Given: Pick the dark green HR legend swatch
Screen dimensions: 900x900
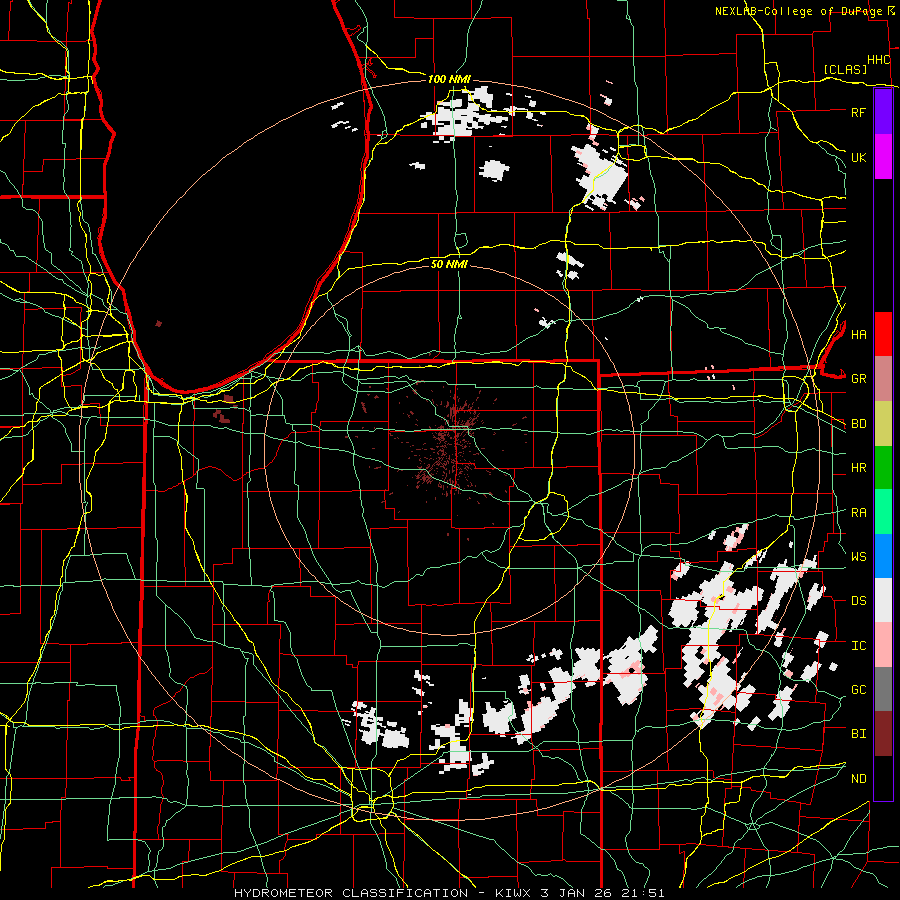Looking at the screenshot, I should pos(883,468).
